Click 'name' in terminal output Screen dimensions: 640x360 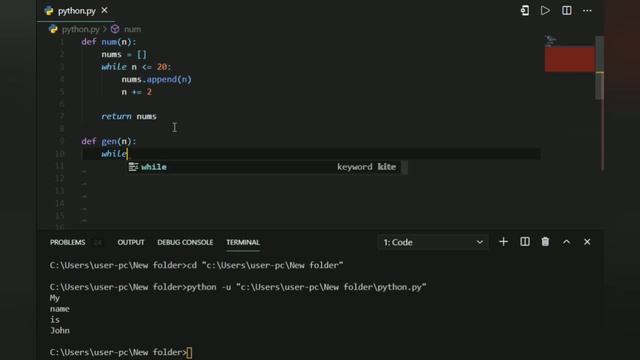pyautogui.click(x=60, y=309)
